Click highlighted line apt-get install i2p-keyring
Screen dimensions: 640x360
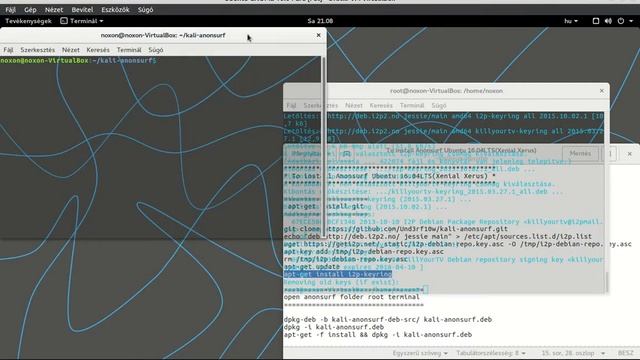click(x=338, y=274)
